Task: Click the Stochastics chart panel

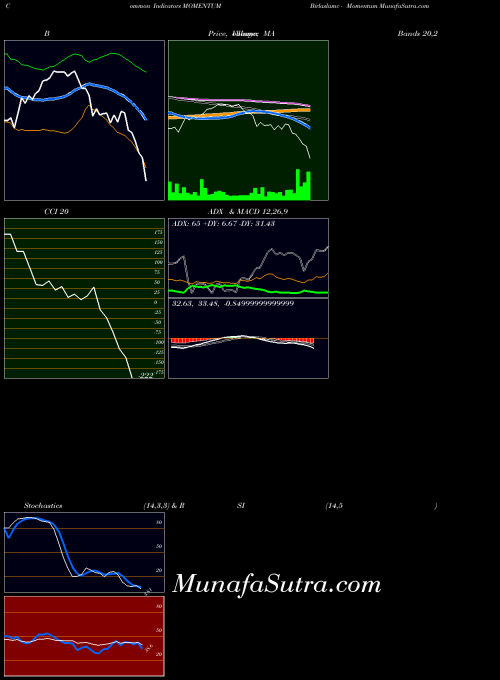Action: (85, 552)
